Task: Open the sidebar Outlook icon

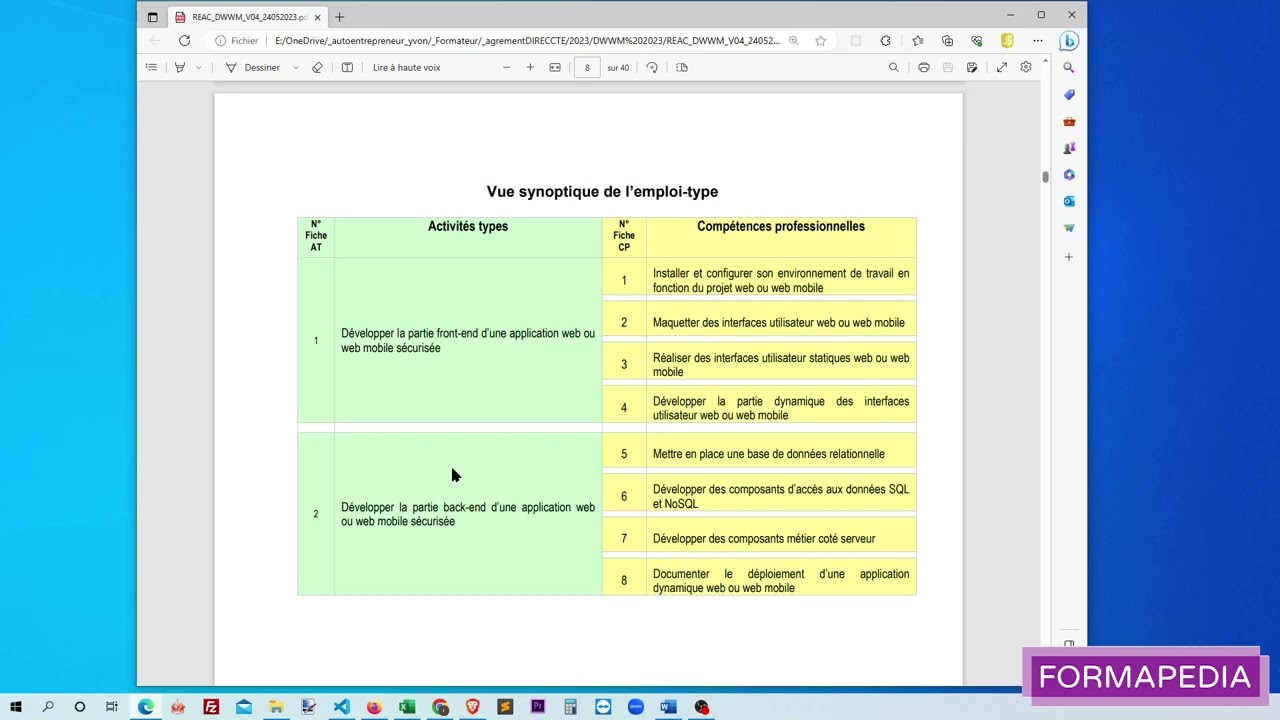Action: [x=1069, y=201]
